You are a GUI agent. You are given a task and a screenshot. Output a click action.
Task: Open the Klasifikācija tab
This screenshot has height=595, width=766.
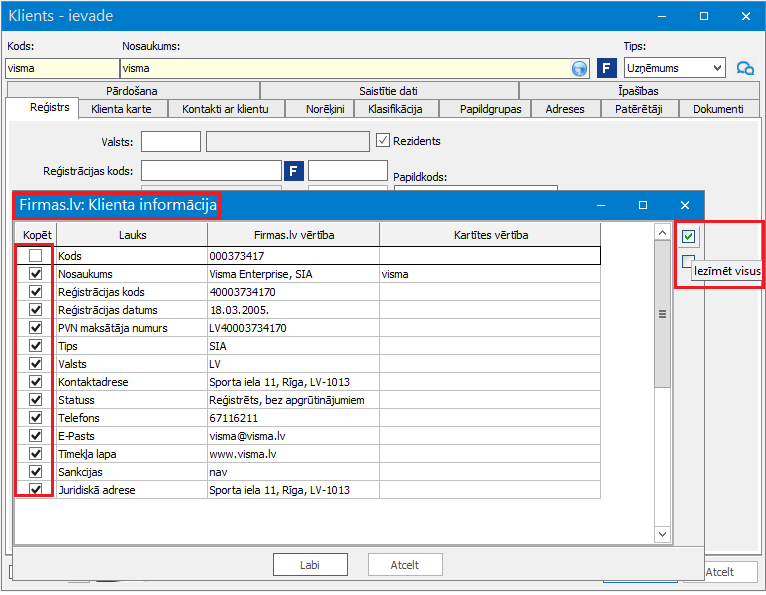coord(396,109)
